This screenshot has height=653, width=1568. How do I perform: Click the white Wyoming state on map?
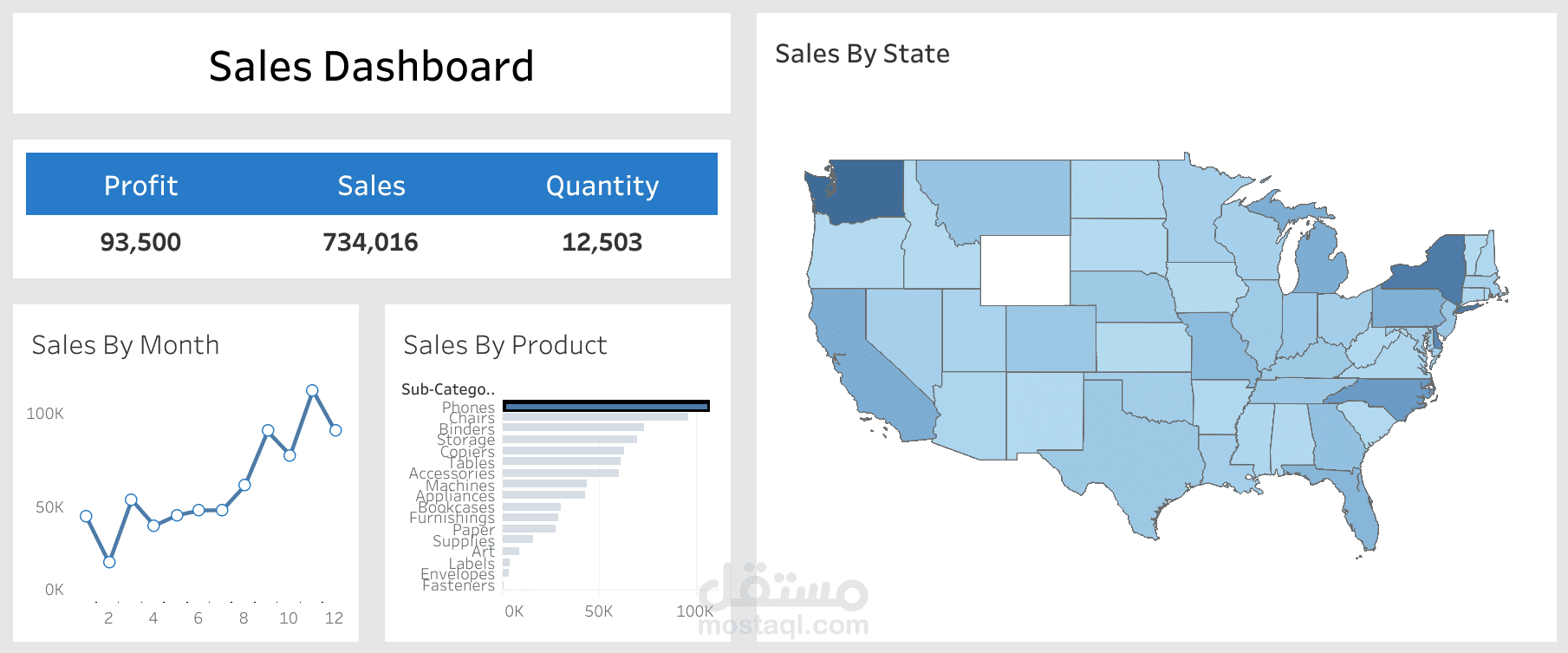[x=1025, y=270]
